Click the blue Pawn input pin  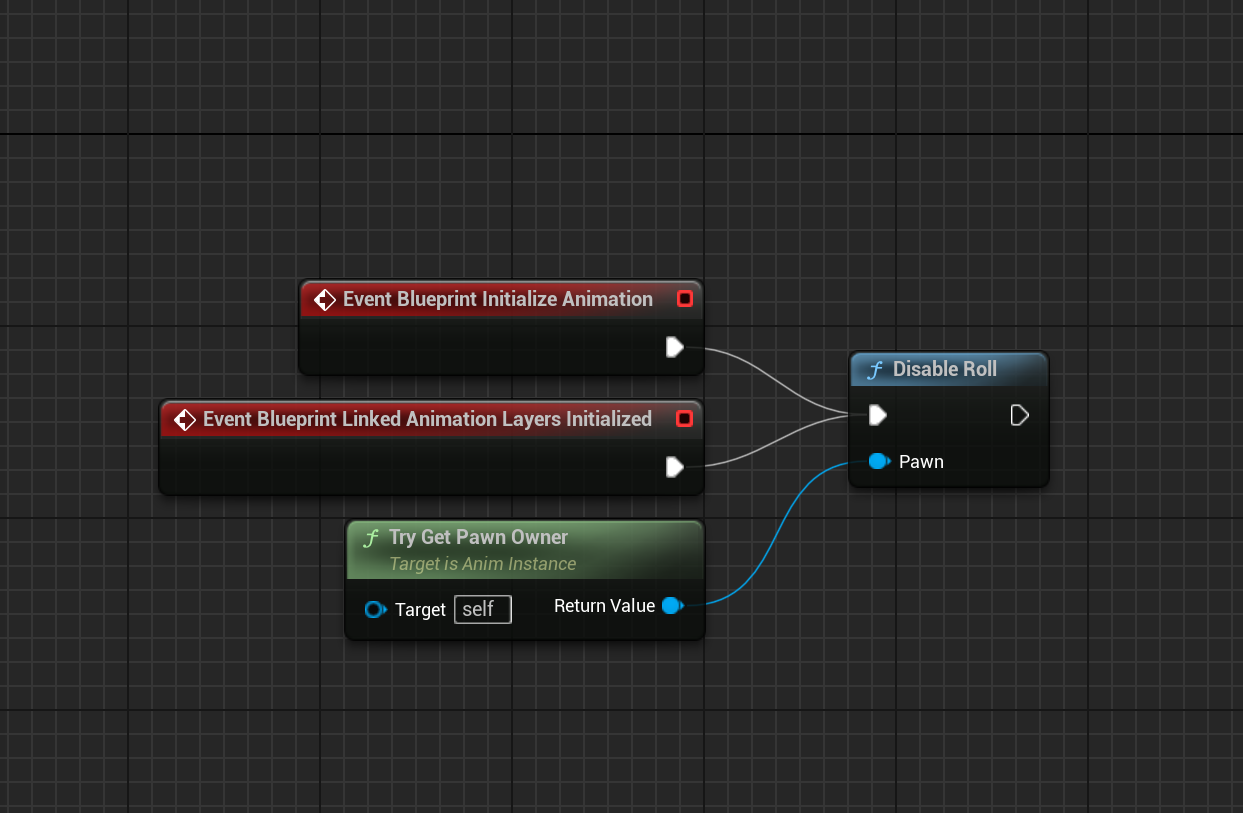[x=878, y=461]
